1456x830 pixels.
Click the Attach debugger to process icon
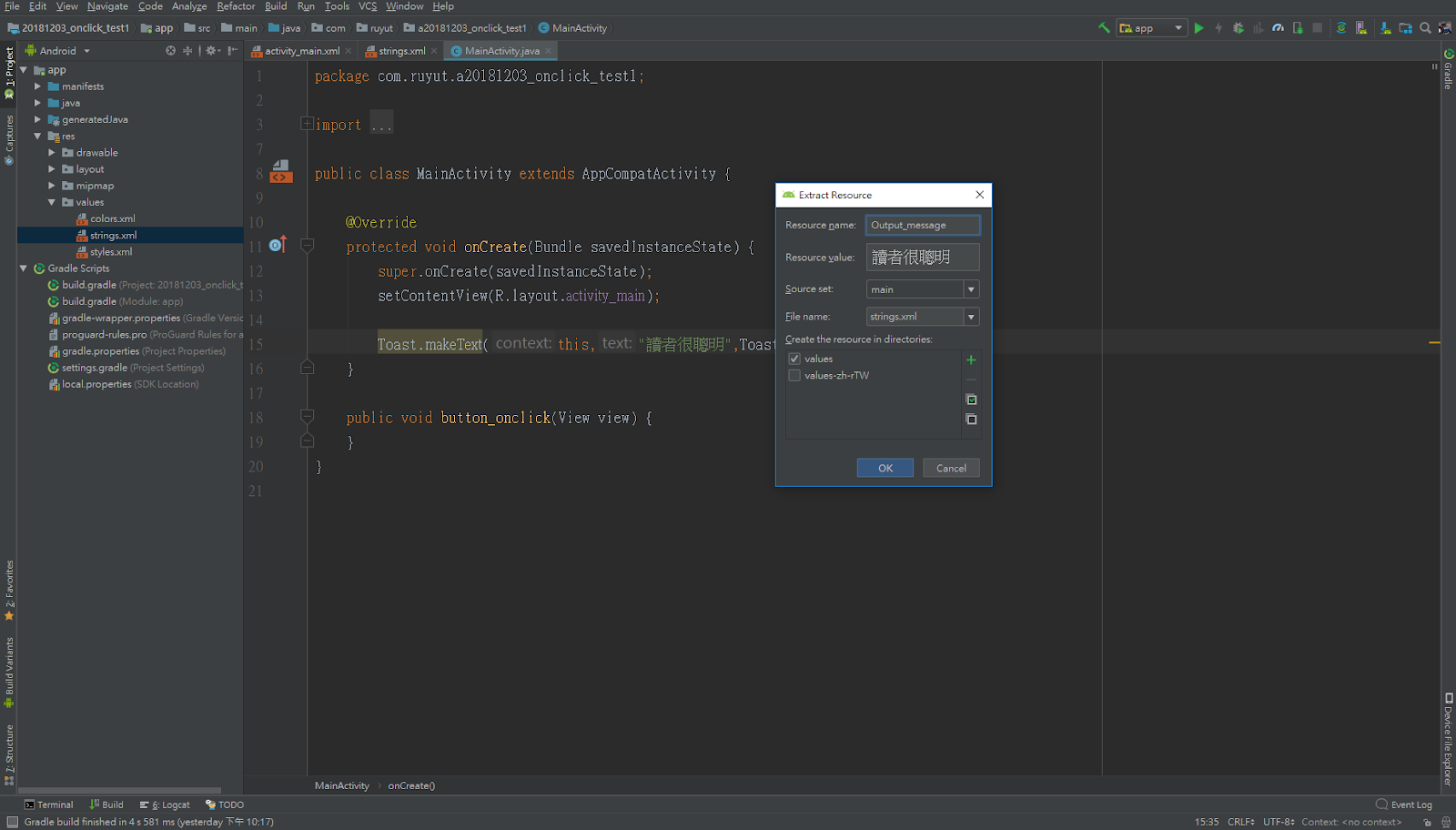1298,28
